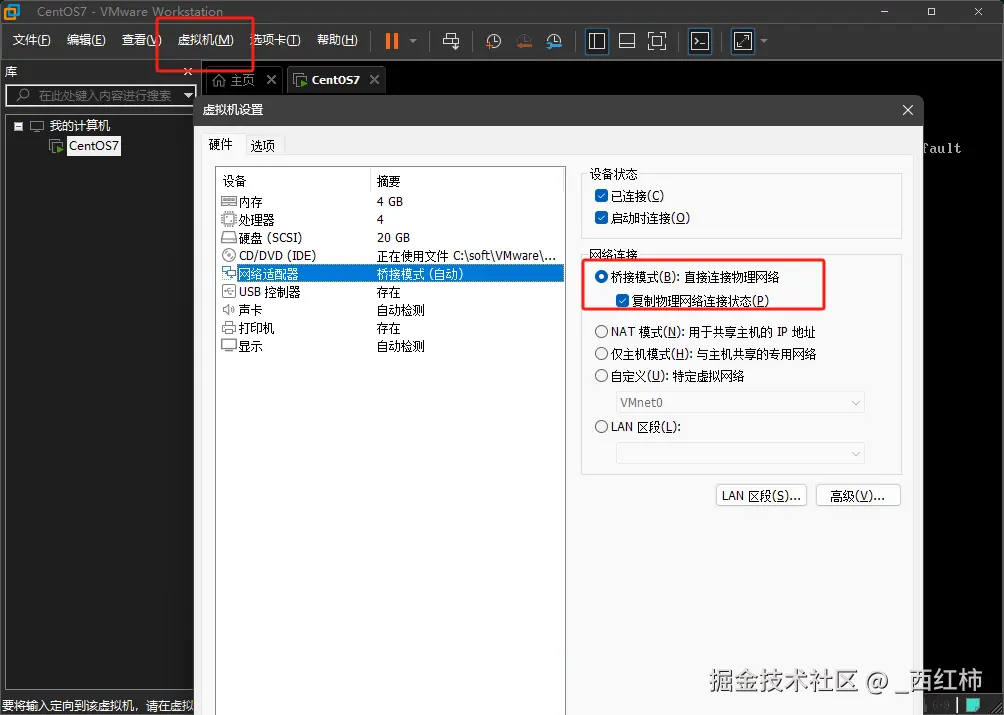
Task: Click the USB controller icon
Action: click(229, 292)
